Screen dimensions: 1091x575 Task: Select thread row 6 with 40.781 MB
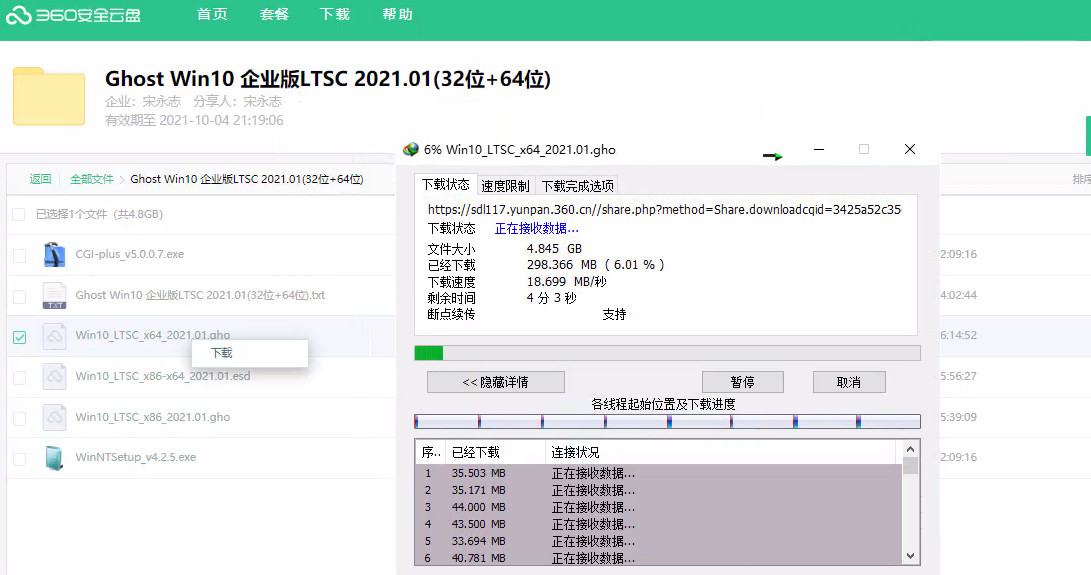point(658,558)
